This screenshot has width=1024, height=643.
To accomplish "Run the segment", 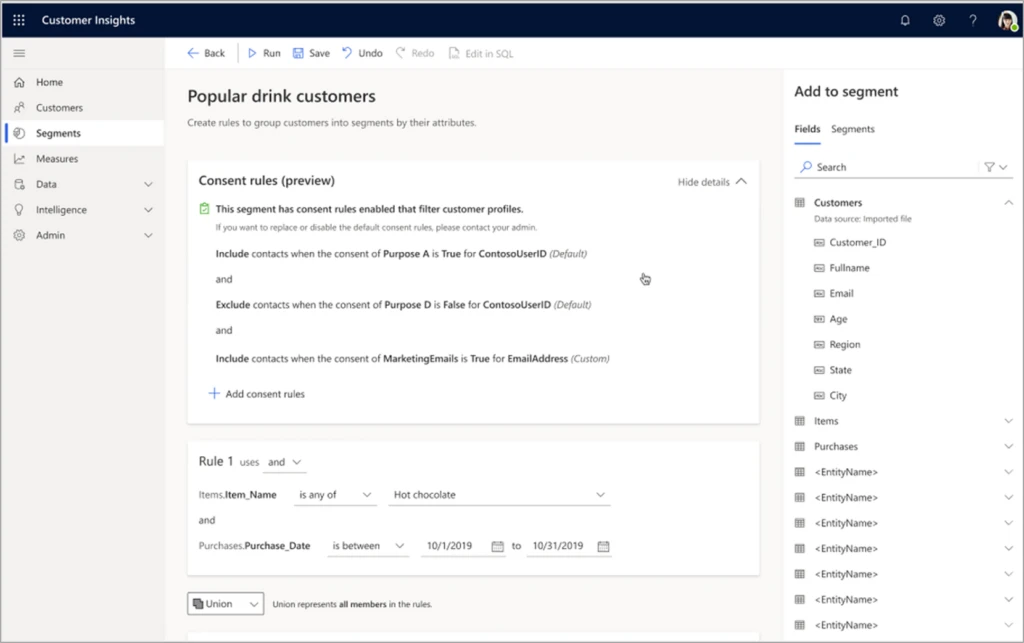I will click(264, 54).
